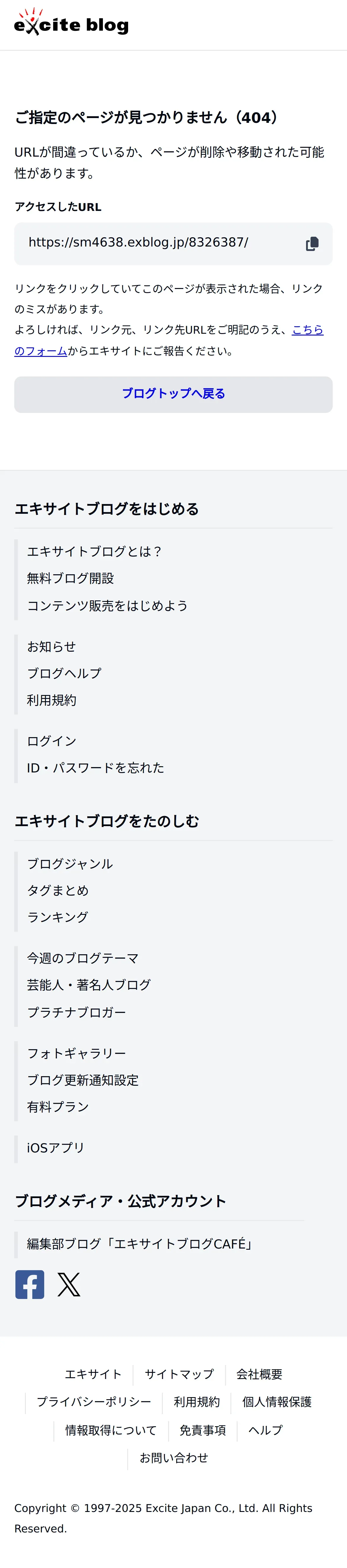Open the ブログヘルプ page
Image resolution: width=347 pixels, height=1568 pixels.
tap(64, 673)
